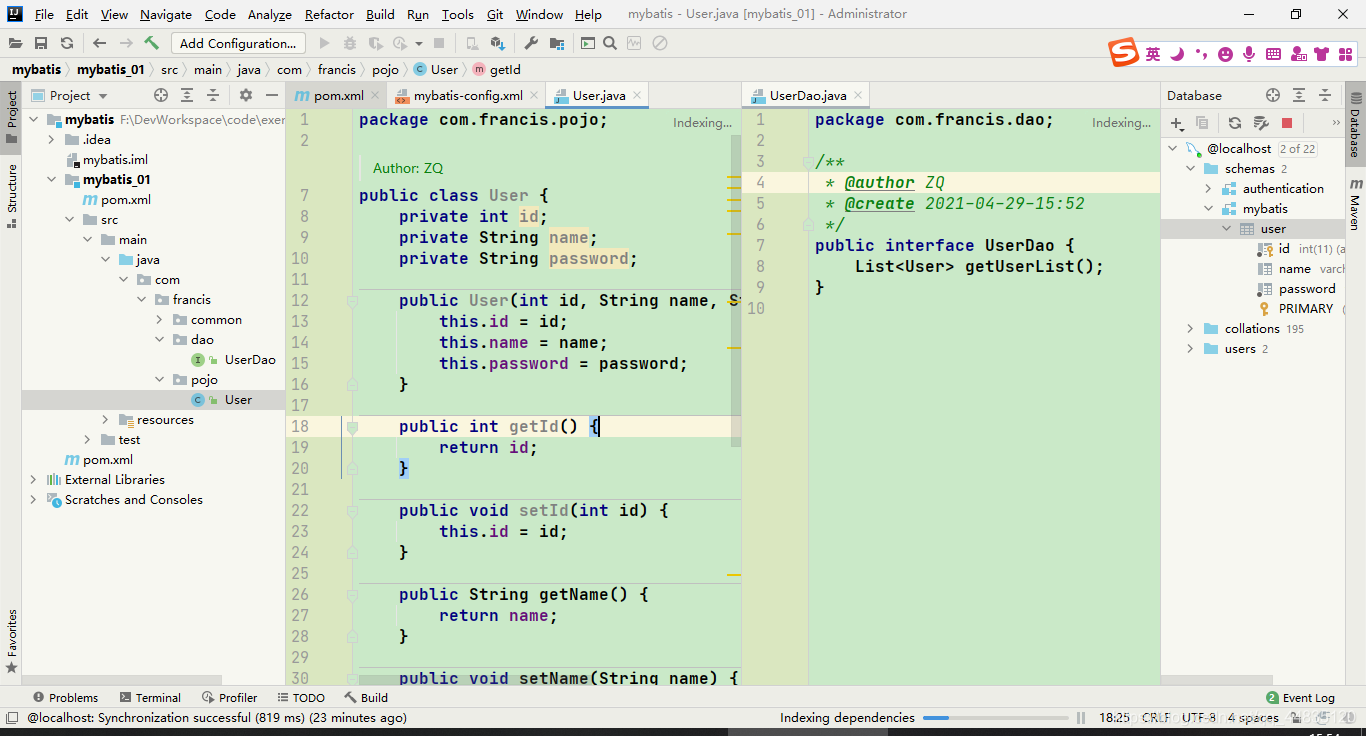This screenshot has width=1366, height=736.
Task: Open the TODO tool window button
Action: click(301, 698)
